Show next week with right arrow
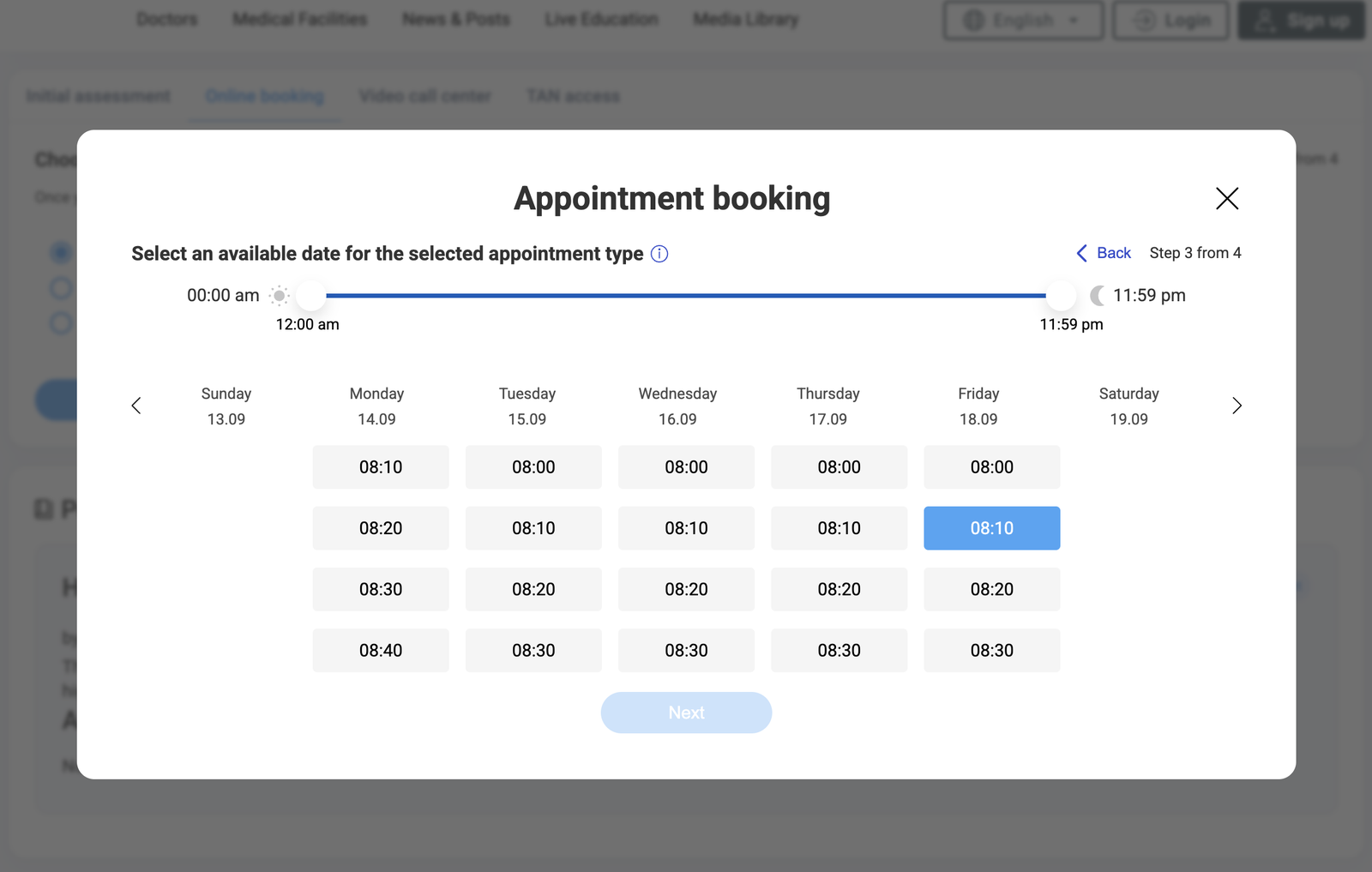The image size is (1372, 872). tap(1237, 406)
